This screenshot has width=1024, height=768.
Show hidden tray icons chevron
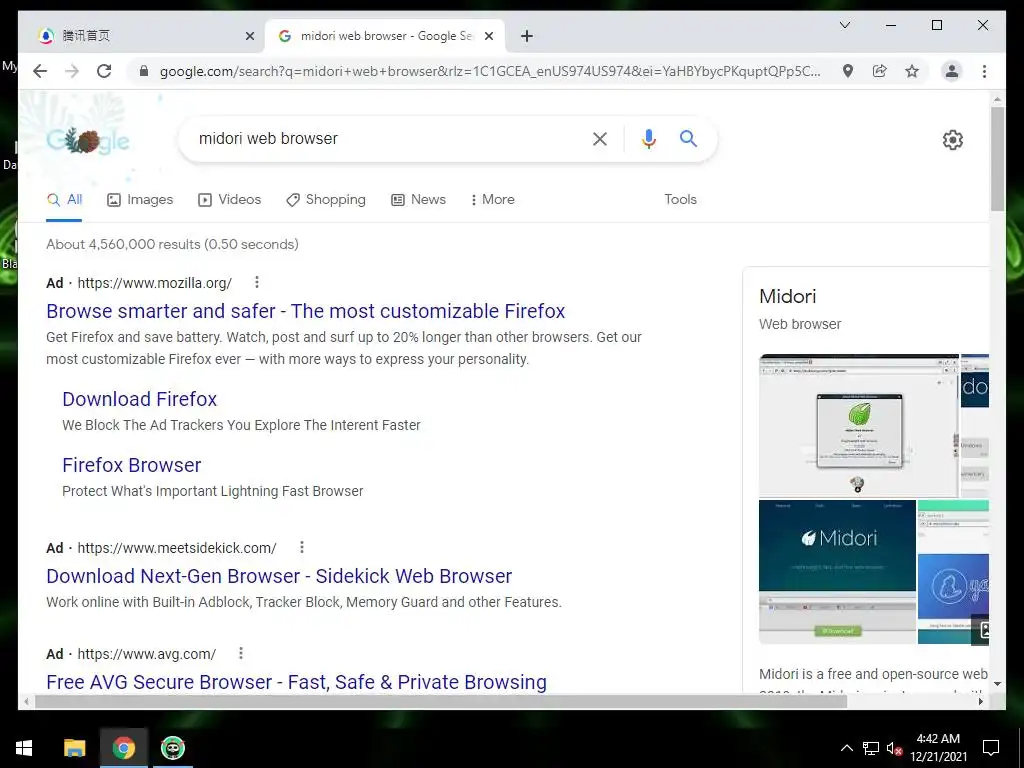846,748
